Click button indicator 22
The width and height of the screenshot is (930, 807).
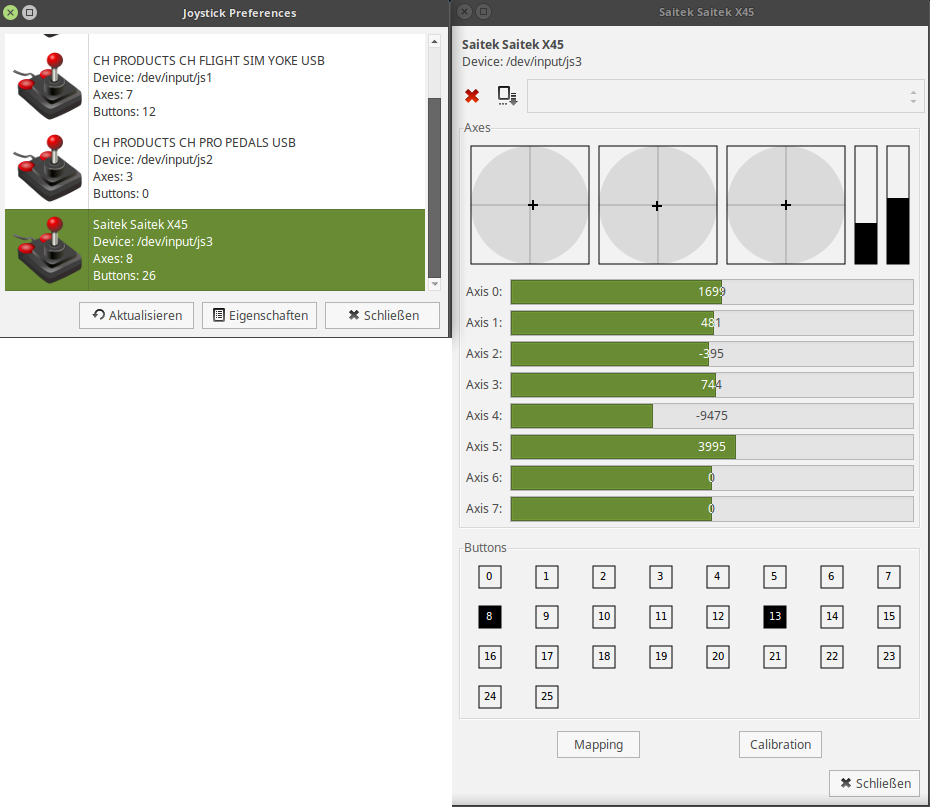tap(831, 656)
